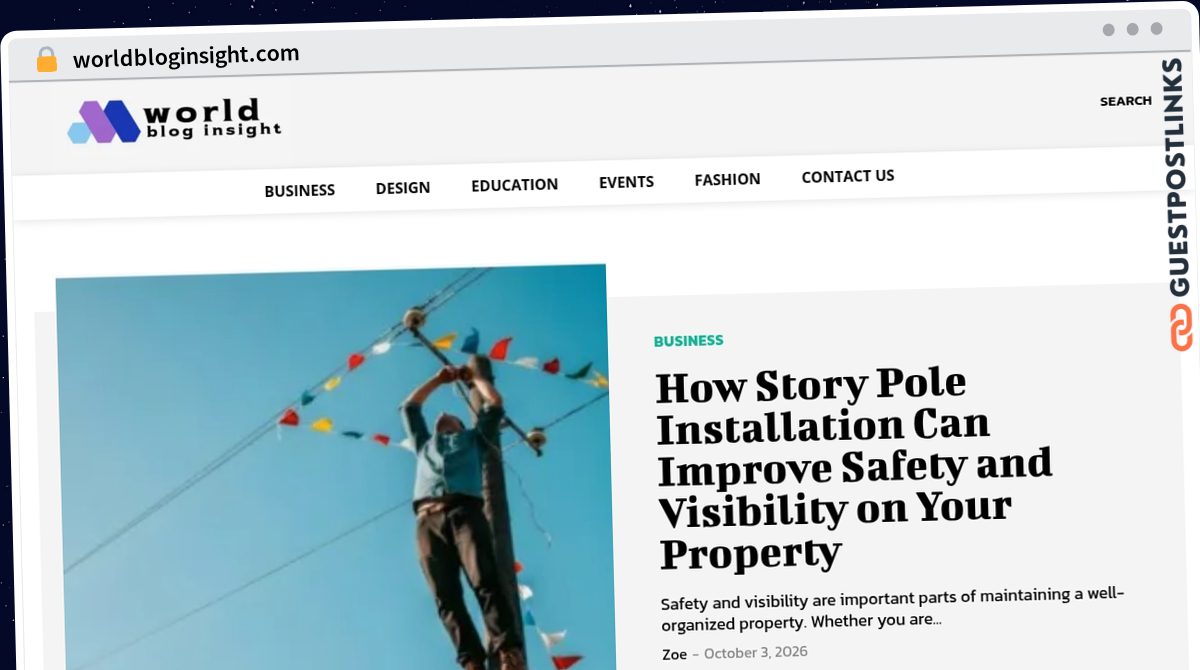
Task: Click the author name Zoe
Action: [x=674, y=654]
